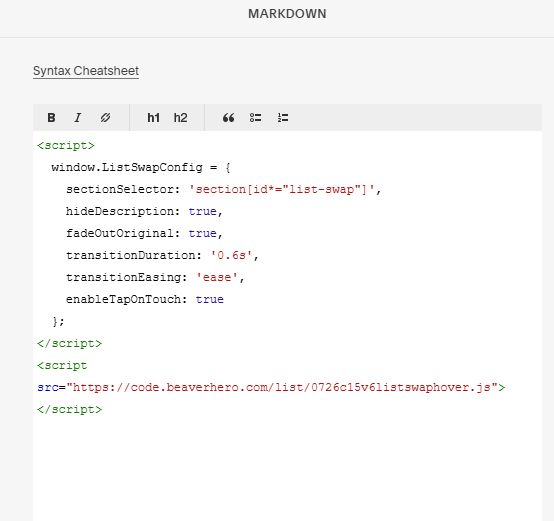Click the code.beaverhero.com script URL
This screenshot has width=554, height=521.
coord(282,387)
